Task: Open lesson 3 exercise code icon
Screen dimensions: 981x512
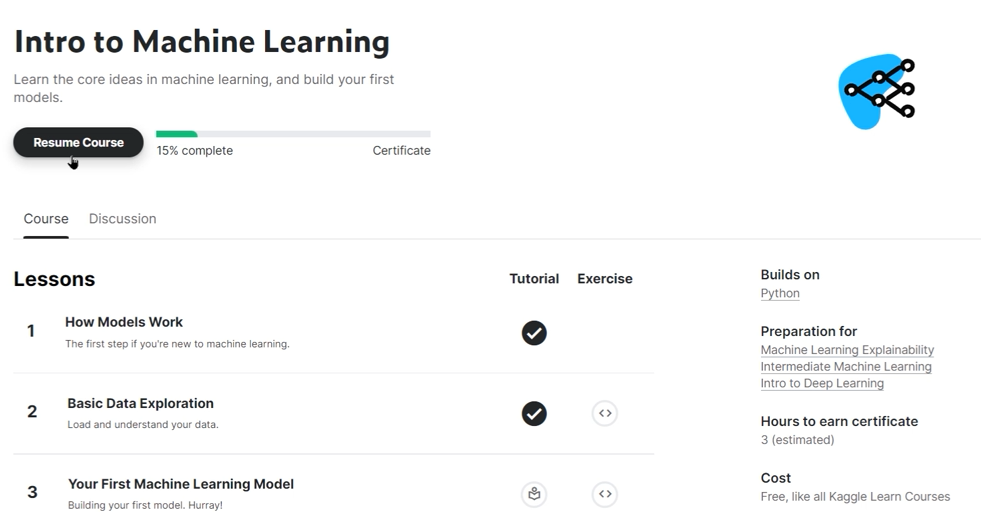Action: (604, 494)
